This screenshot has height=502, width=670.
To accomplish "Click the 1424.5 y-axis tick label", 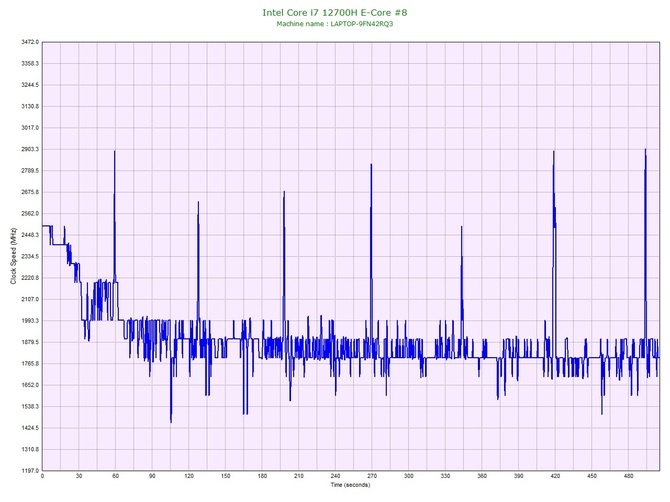I will [30, 428].
